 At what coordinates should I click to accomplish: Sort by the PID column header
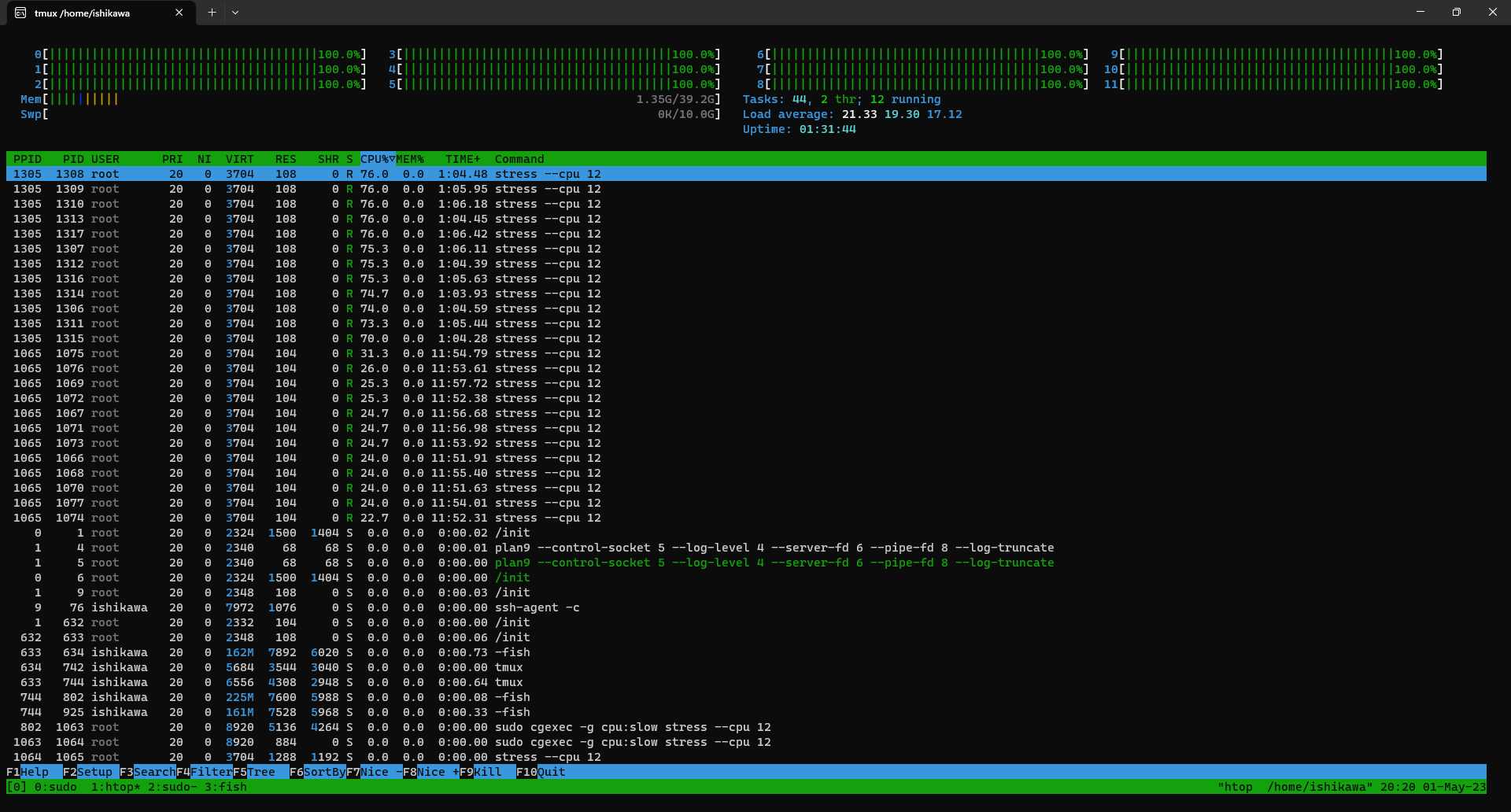pyautogui.click(x=73, y=159)
